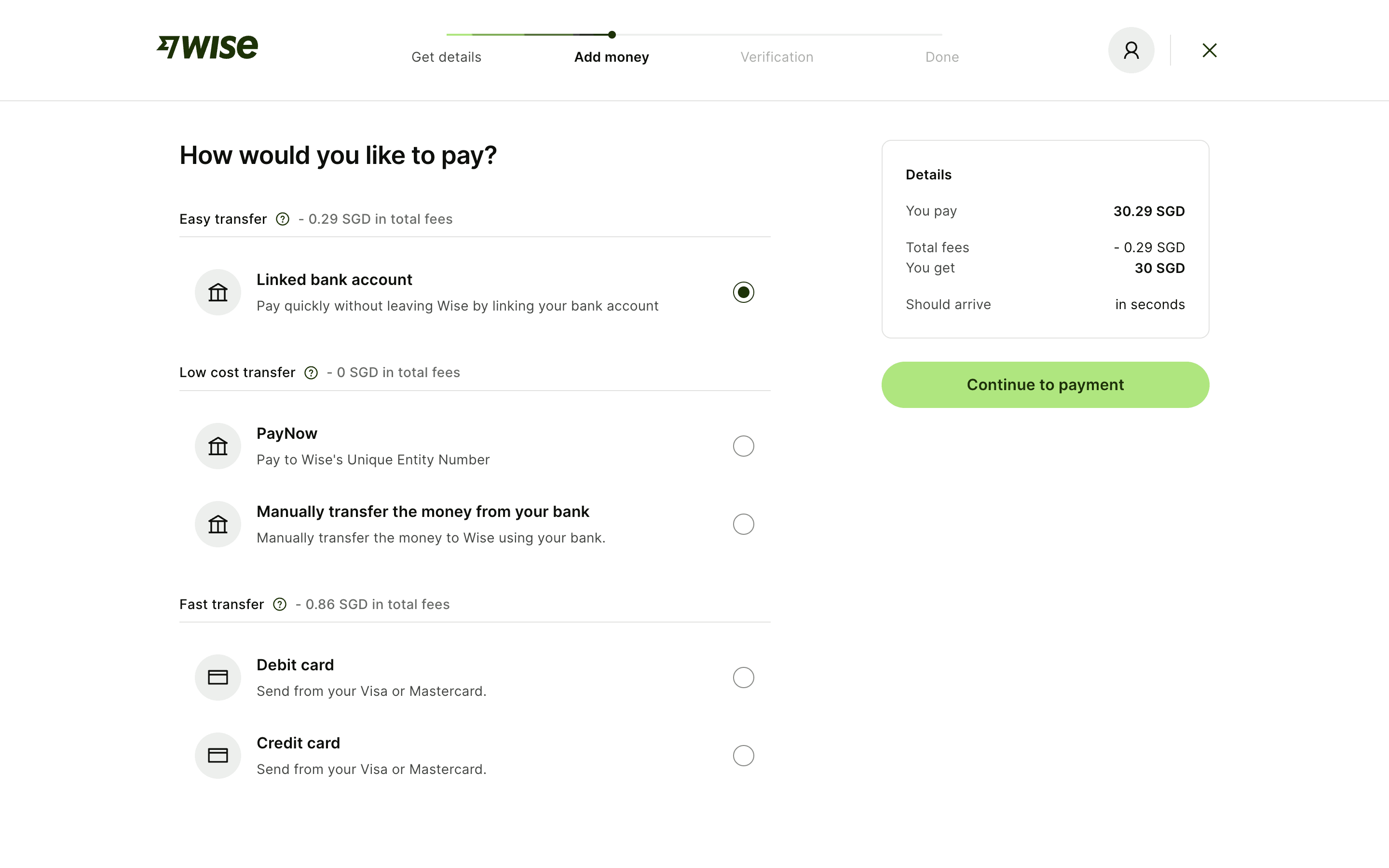Click the Verification step label

pyautogui.click(x=776, y=57)
